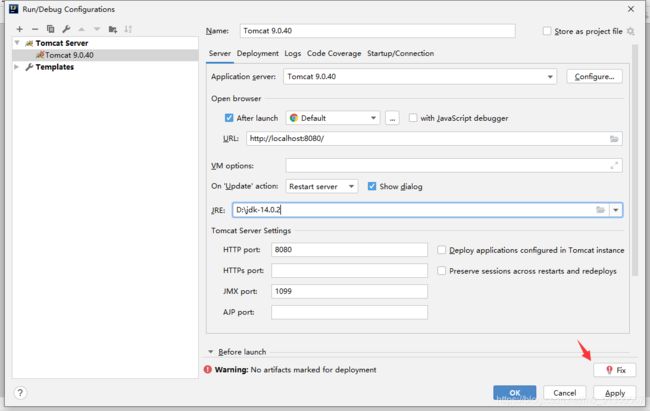Screen dimensions: 650x411
Task: Move configuration down arrow
Action: (x=97, y=29)
